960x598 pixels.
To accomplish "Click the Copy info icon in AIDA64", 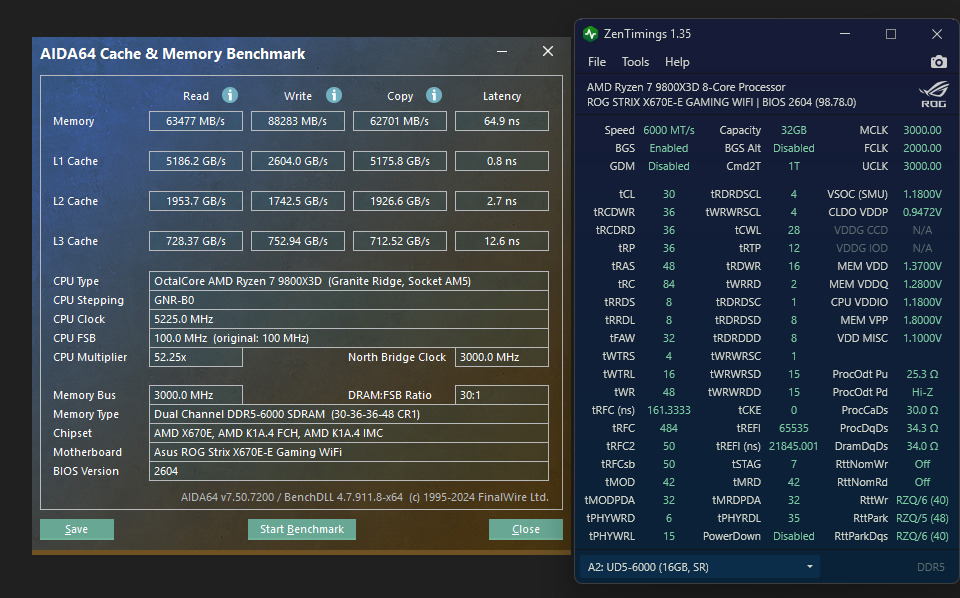I will click(433, 95).
